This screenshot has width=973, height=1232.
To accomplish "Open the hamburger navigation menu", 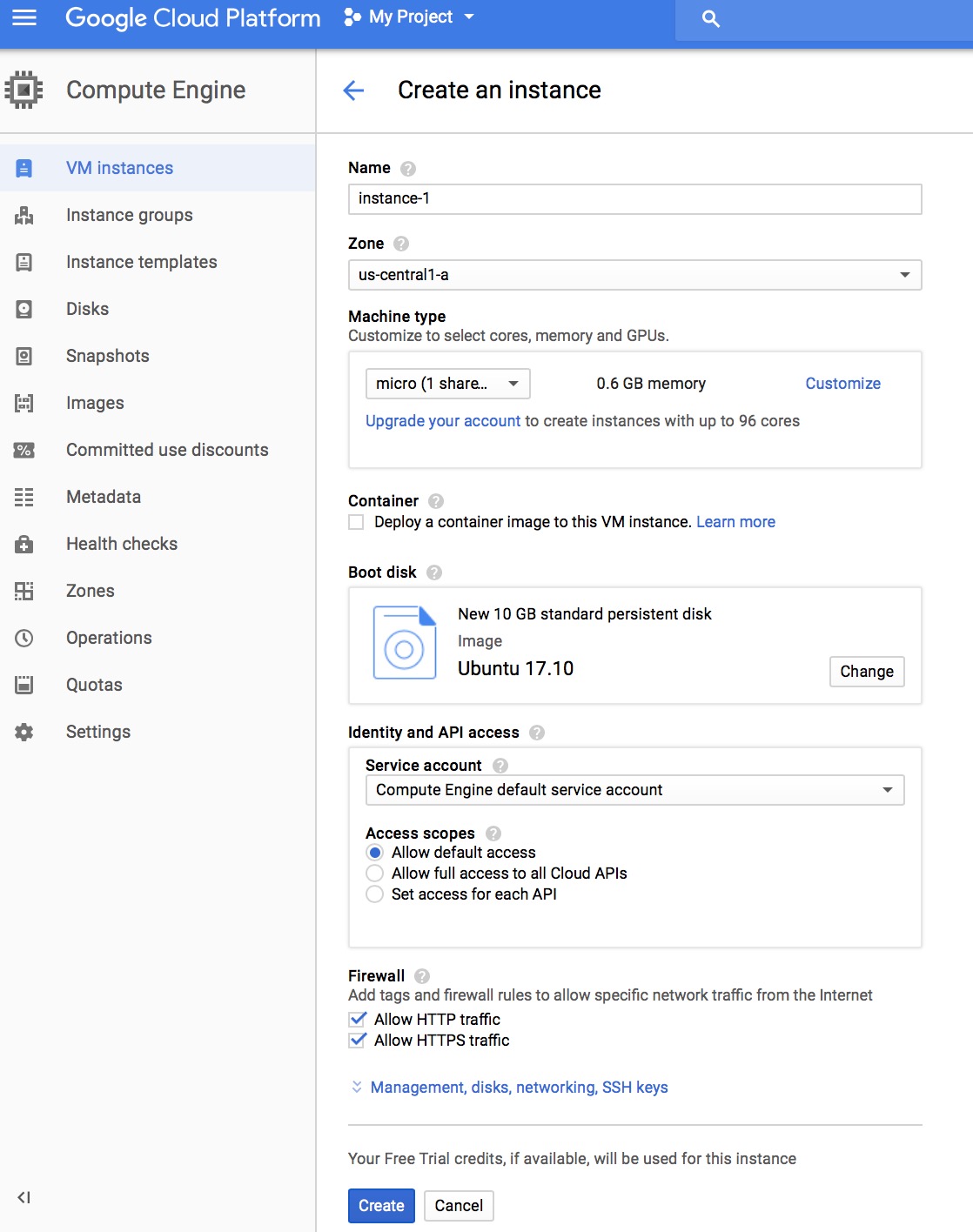I will coord(24,17).
